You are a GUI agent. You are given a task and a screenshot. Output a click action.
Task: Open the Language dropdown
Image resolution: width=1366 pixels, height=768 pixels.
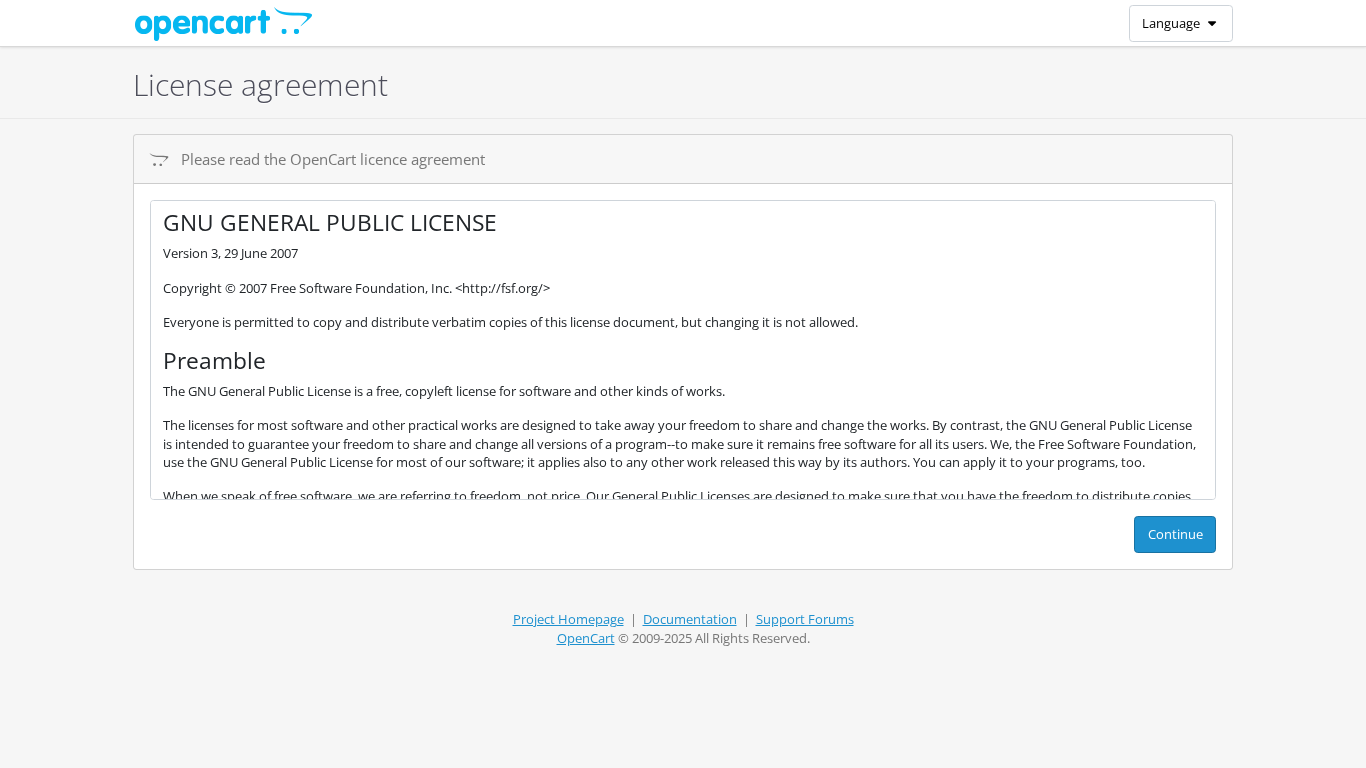[1180, 23]
